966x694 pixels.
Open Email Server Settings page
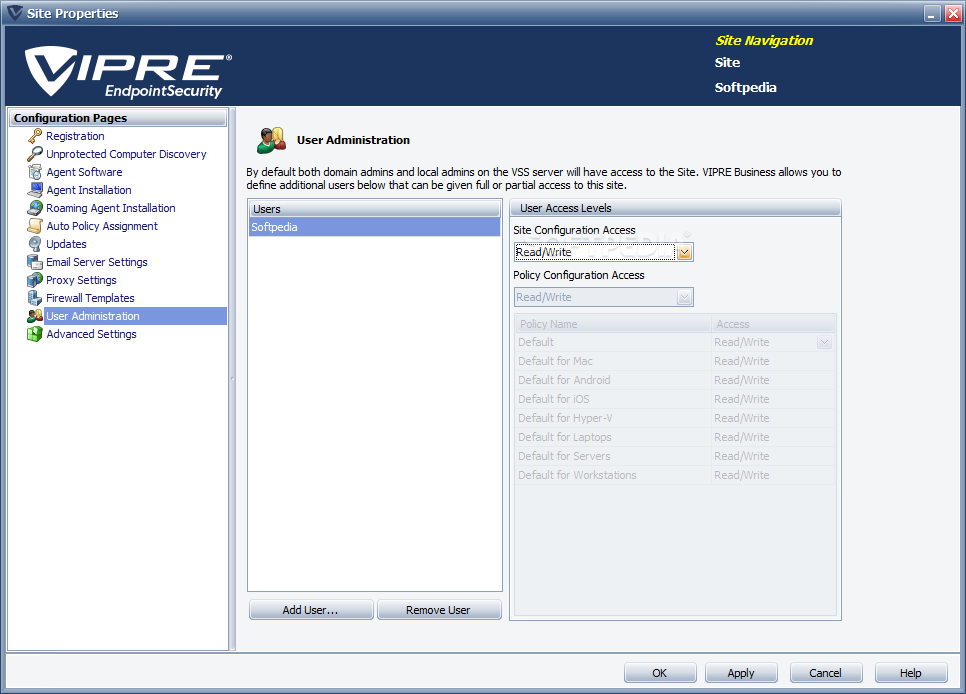(97, 262)
